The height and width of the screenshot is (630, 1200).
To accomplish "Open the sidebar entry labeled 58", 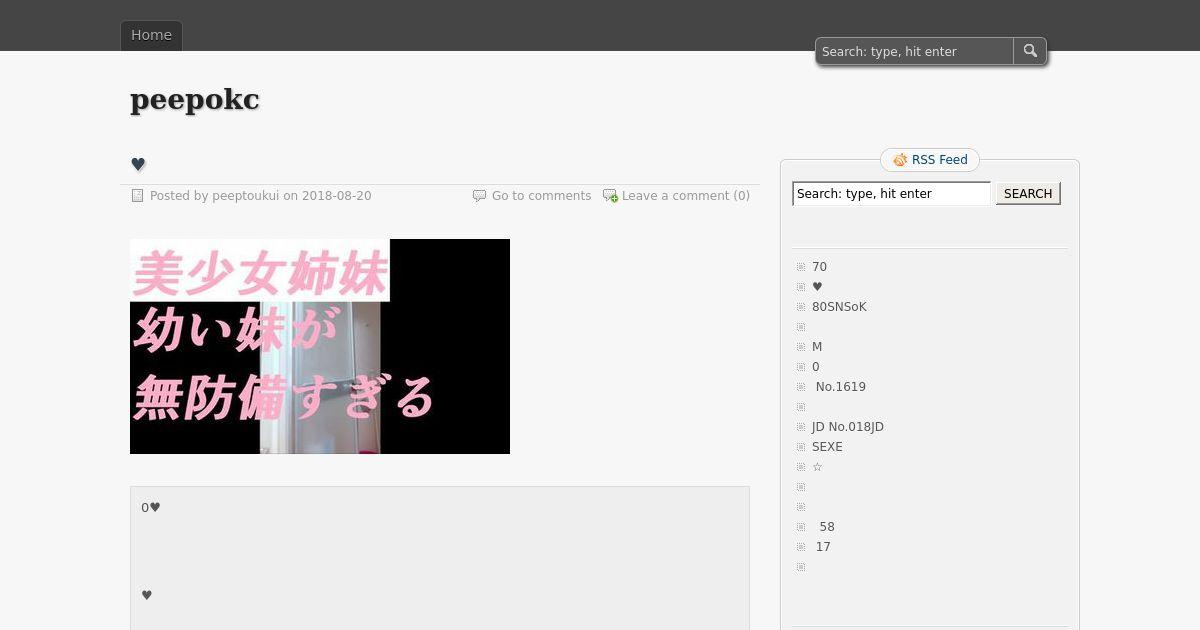I will 827,527.
